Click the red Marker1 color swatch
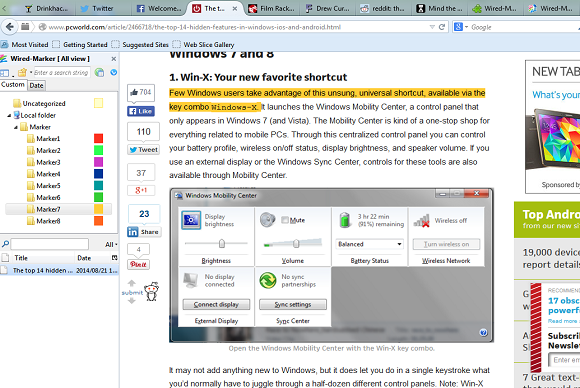Screen dimensions: 580x388 98,139
